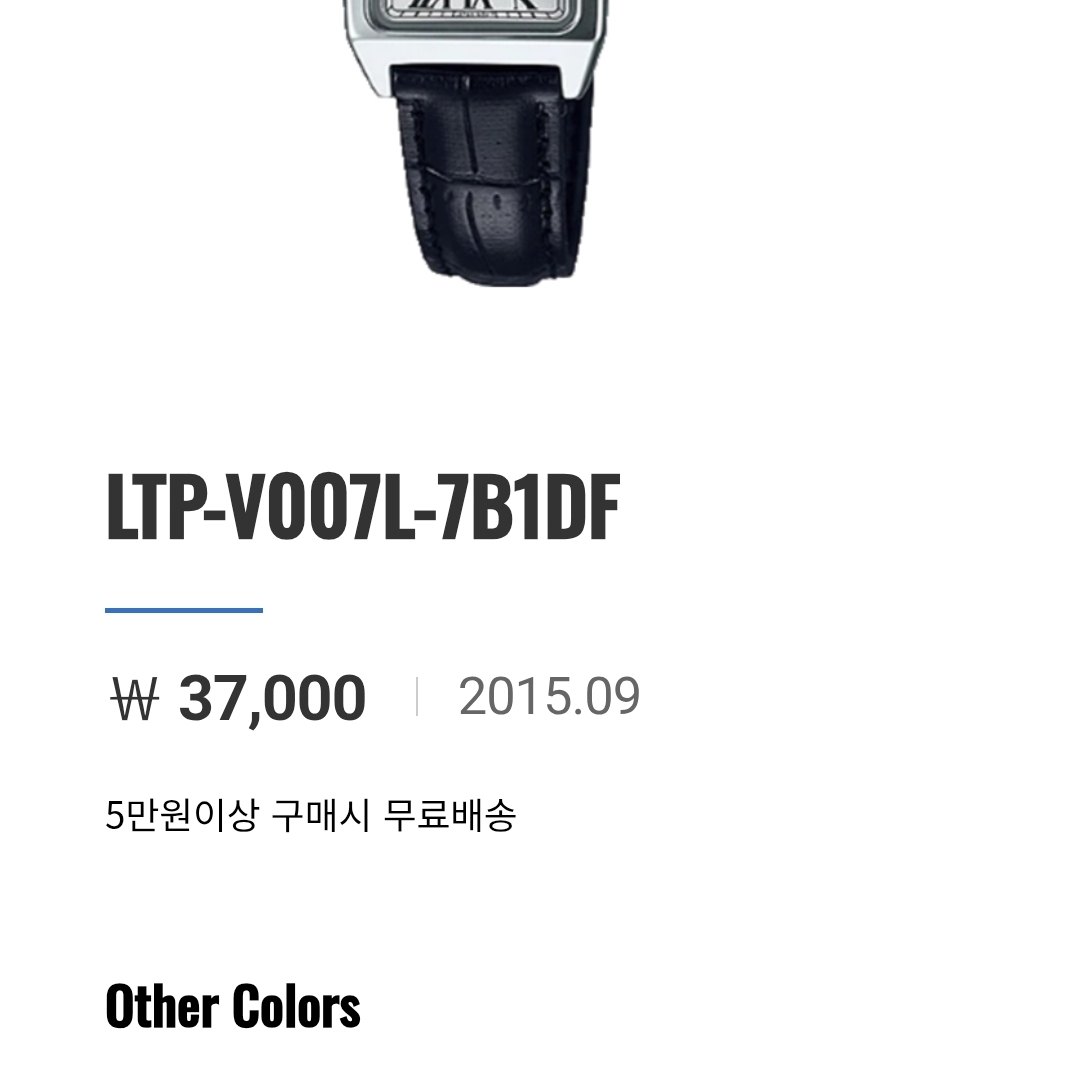Click the word 'Other' in the heading

[163, 1006]
